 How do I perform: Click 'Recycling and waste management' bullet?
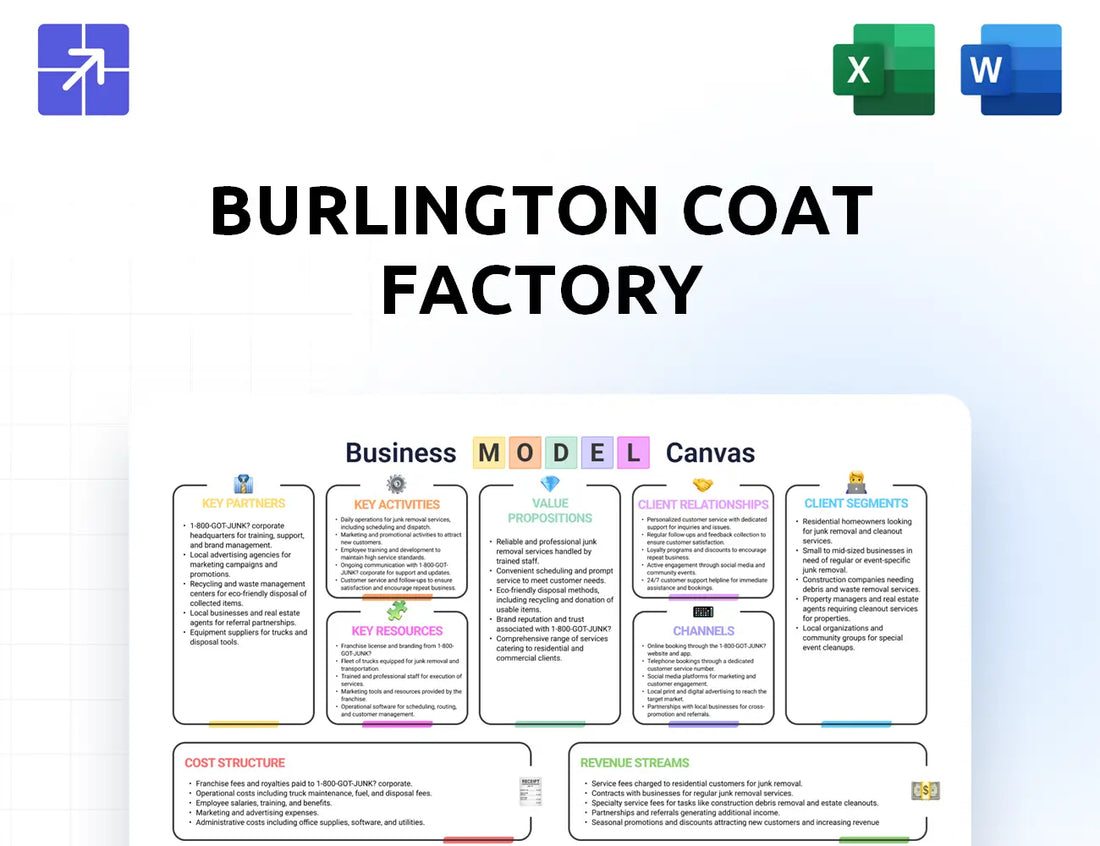click(245, 593)
